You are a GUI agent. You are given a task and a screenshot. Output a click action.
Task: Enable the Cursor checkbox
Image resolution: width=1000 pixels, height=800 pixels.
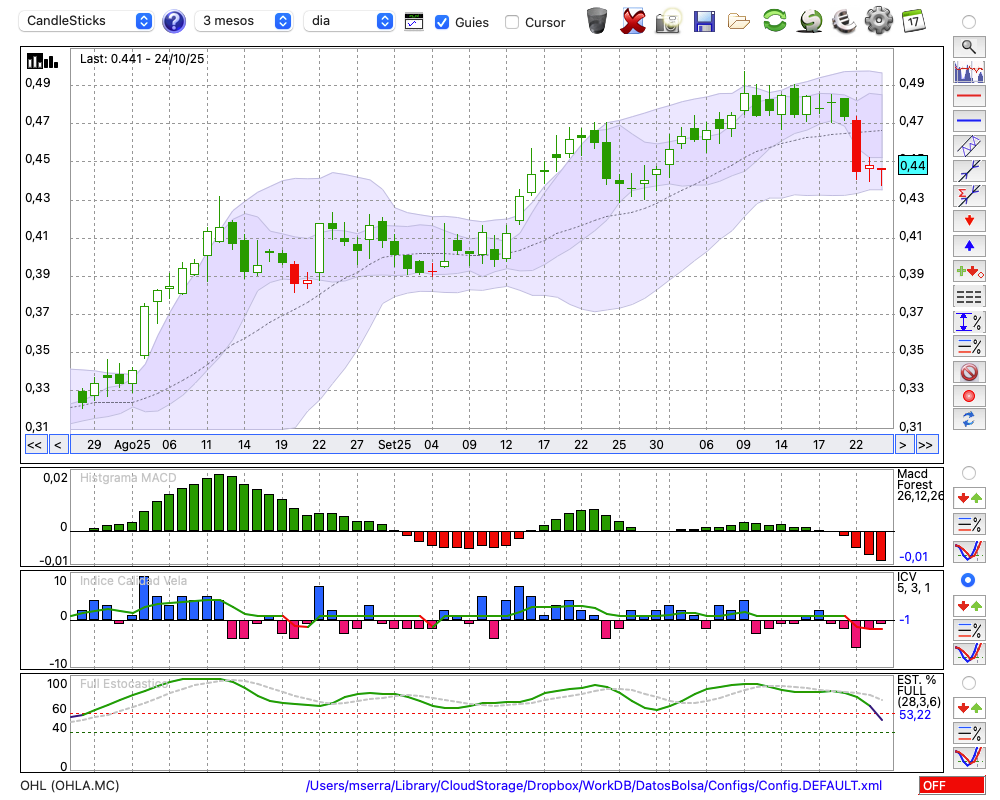tap(511, 22)
